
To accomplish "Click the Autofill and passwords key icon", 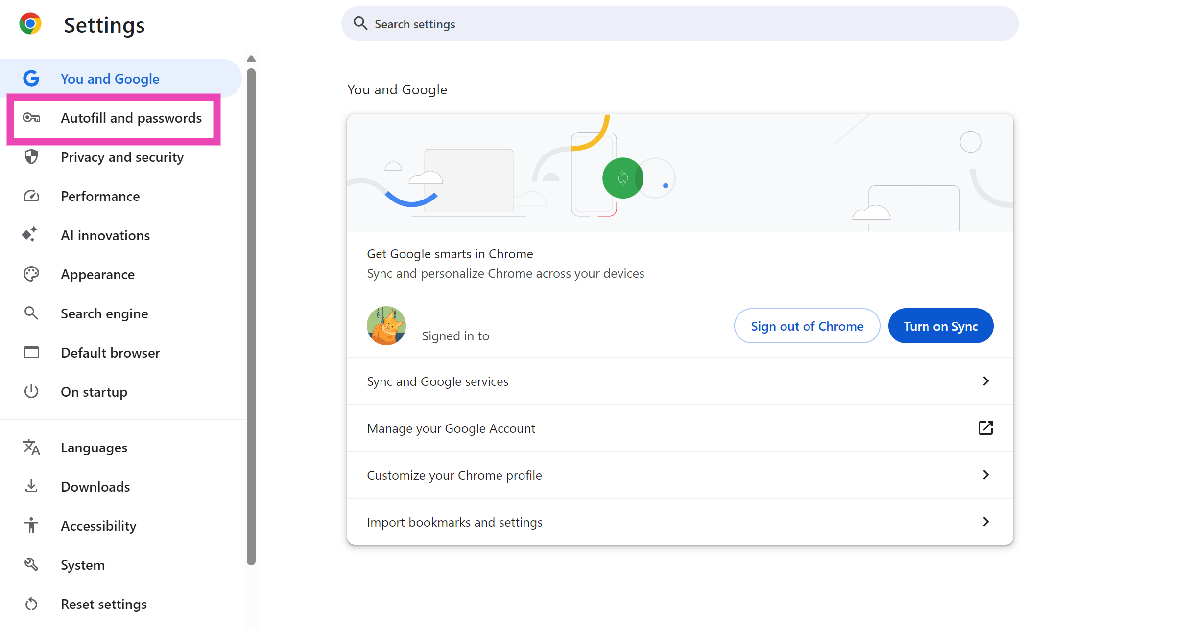I will click(x=31, y=118).
